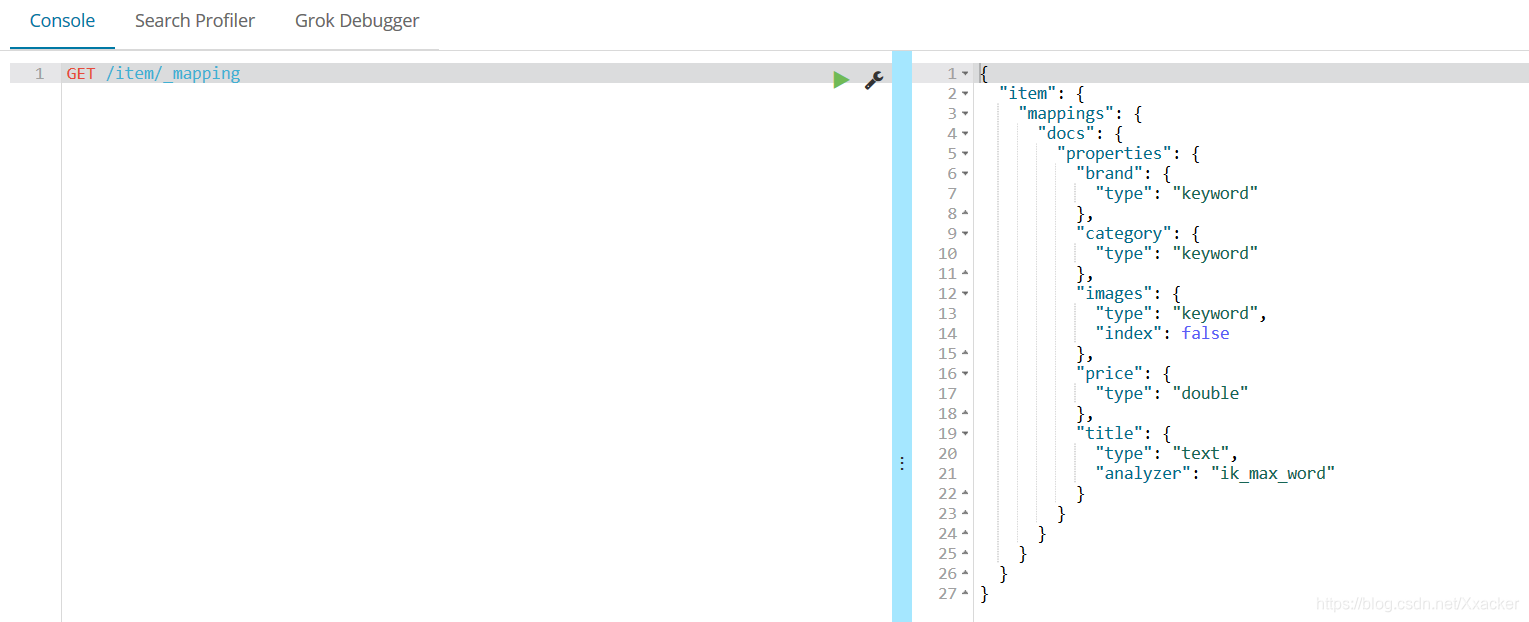Click the false value of "index"
Screen dimensions: 1529x622
[x=1205, y=333]
